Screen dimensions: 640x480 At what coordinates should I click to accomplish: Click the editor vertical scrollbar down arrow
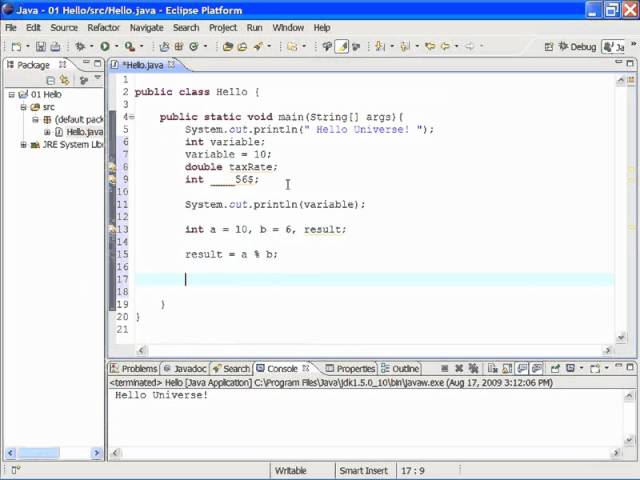(x=621, y=338)
